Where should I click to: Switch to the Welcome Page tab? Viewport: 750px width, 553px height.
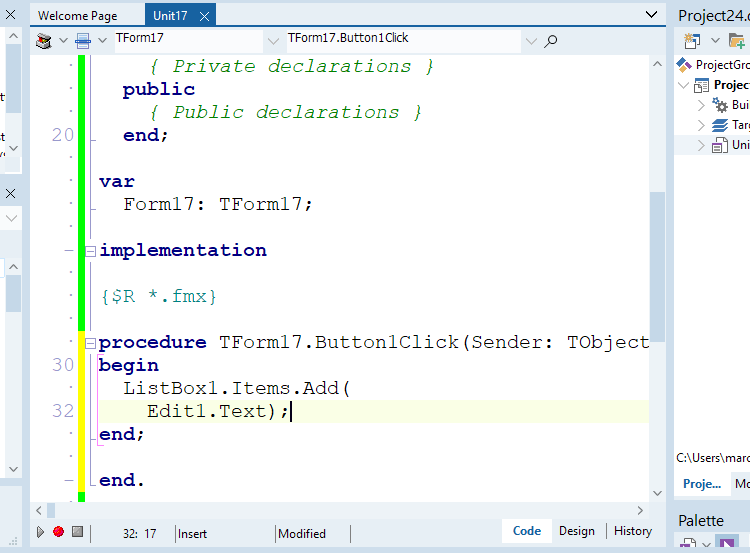coord(77,16)
